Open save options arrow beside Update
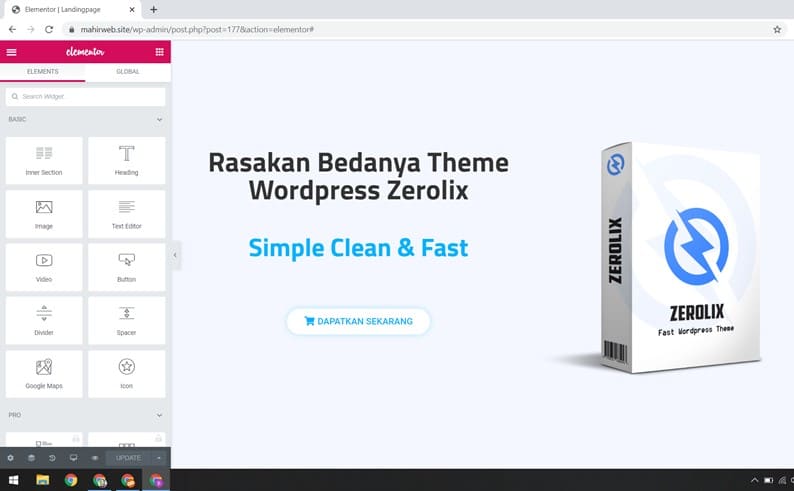The width and height of the screenshot is (794, 491). 159,457
